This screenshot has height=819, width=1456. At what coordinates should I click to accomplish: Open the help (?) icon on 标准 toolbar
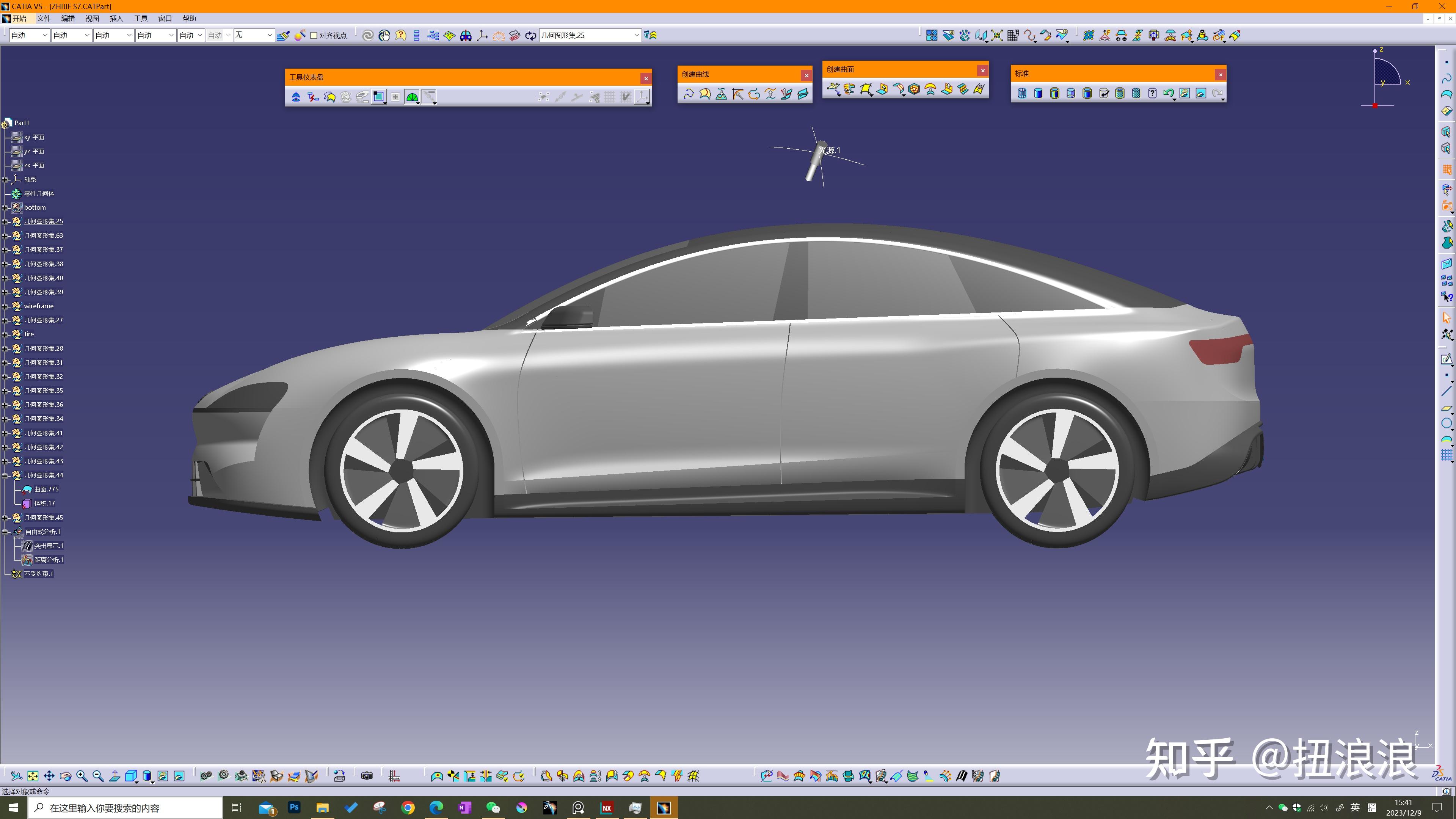[x=1153, y=94]
